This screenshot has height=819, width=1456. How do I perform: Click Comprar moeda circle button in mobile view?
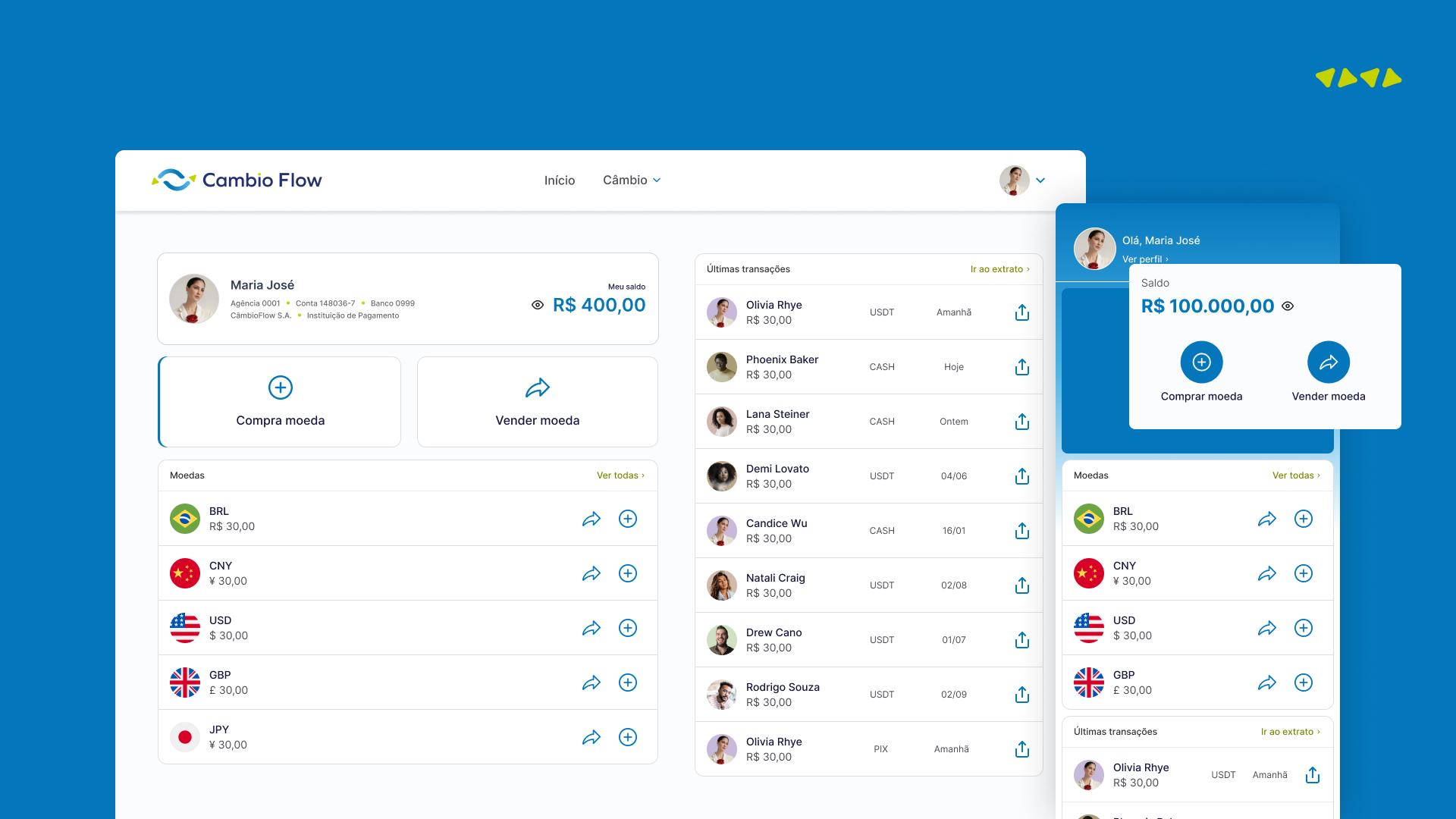pos(1202,362)
